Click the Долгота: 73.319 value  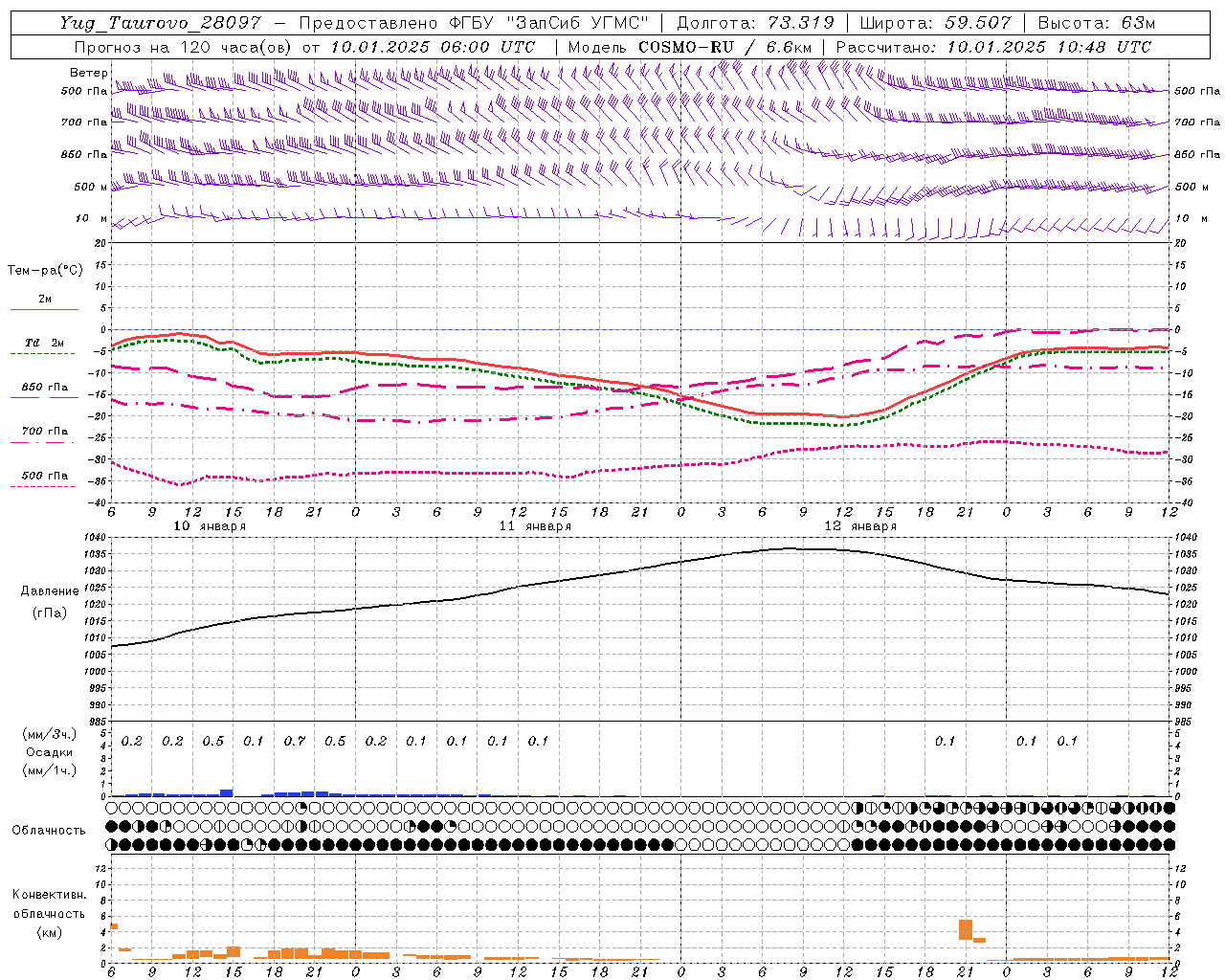[755, 23]
